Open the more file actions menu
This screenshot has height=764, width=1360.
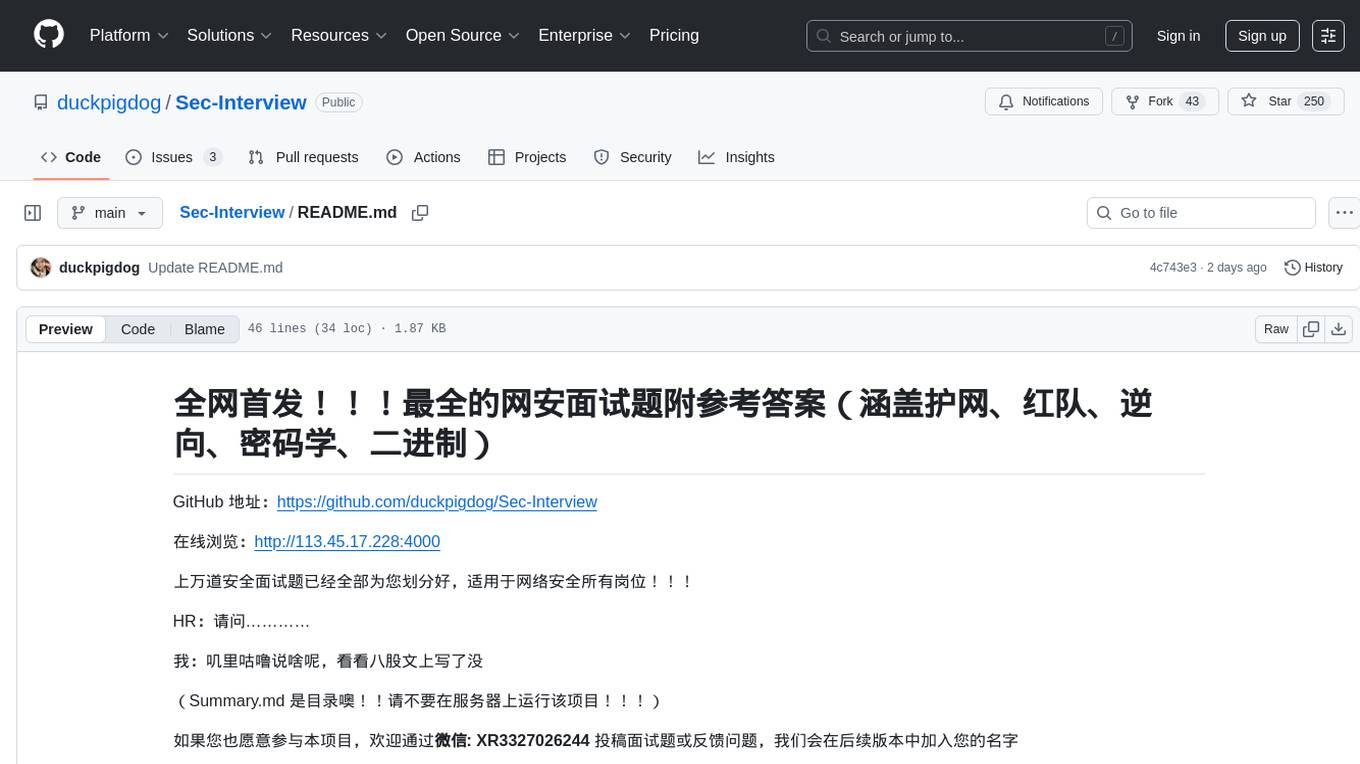1344,213
